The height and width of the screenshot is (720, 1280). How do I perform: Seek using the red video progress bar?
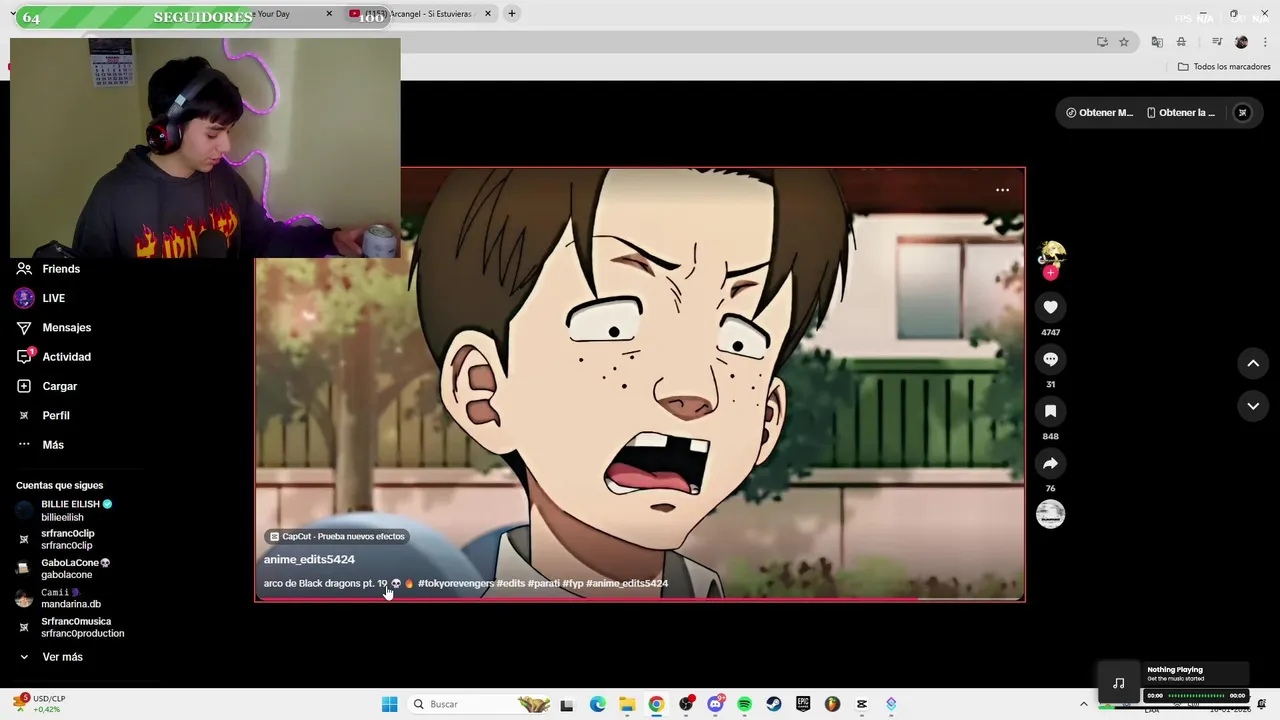640,599
